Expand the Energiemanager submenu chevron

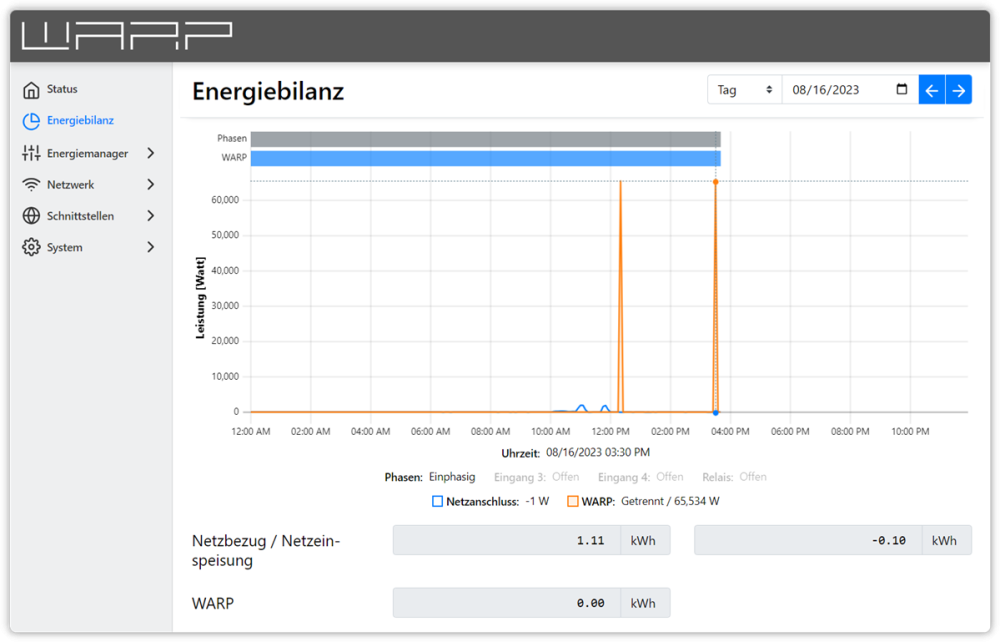click(151, 153)
